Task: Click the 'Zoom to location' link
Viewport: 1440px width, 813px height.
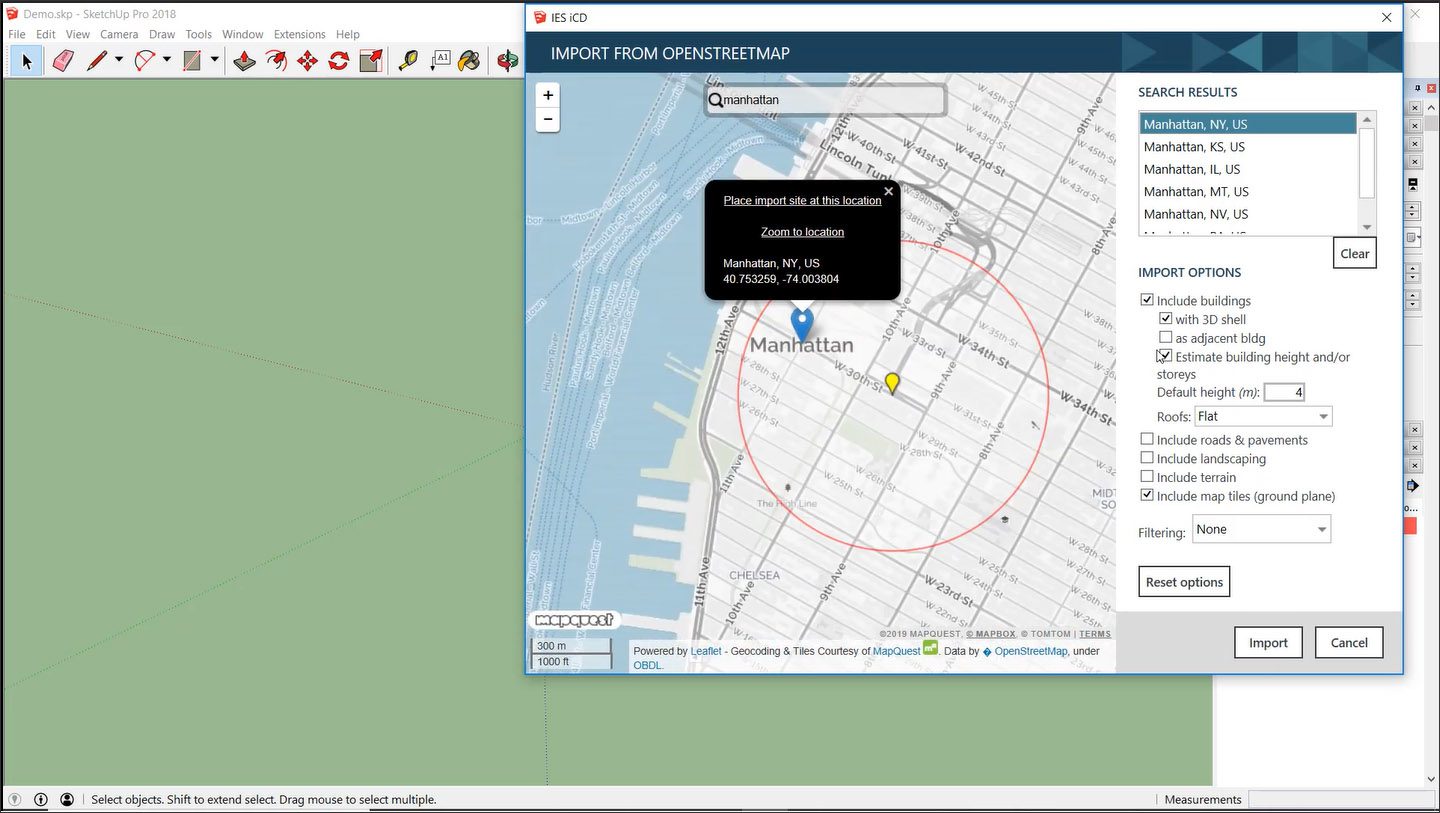Action: (802, 232)
